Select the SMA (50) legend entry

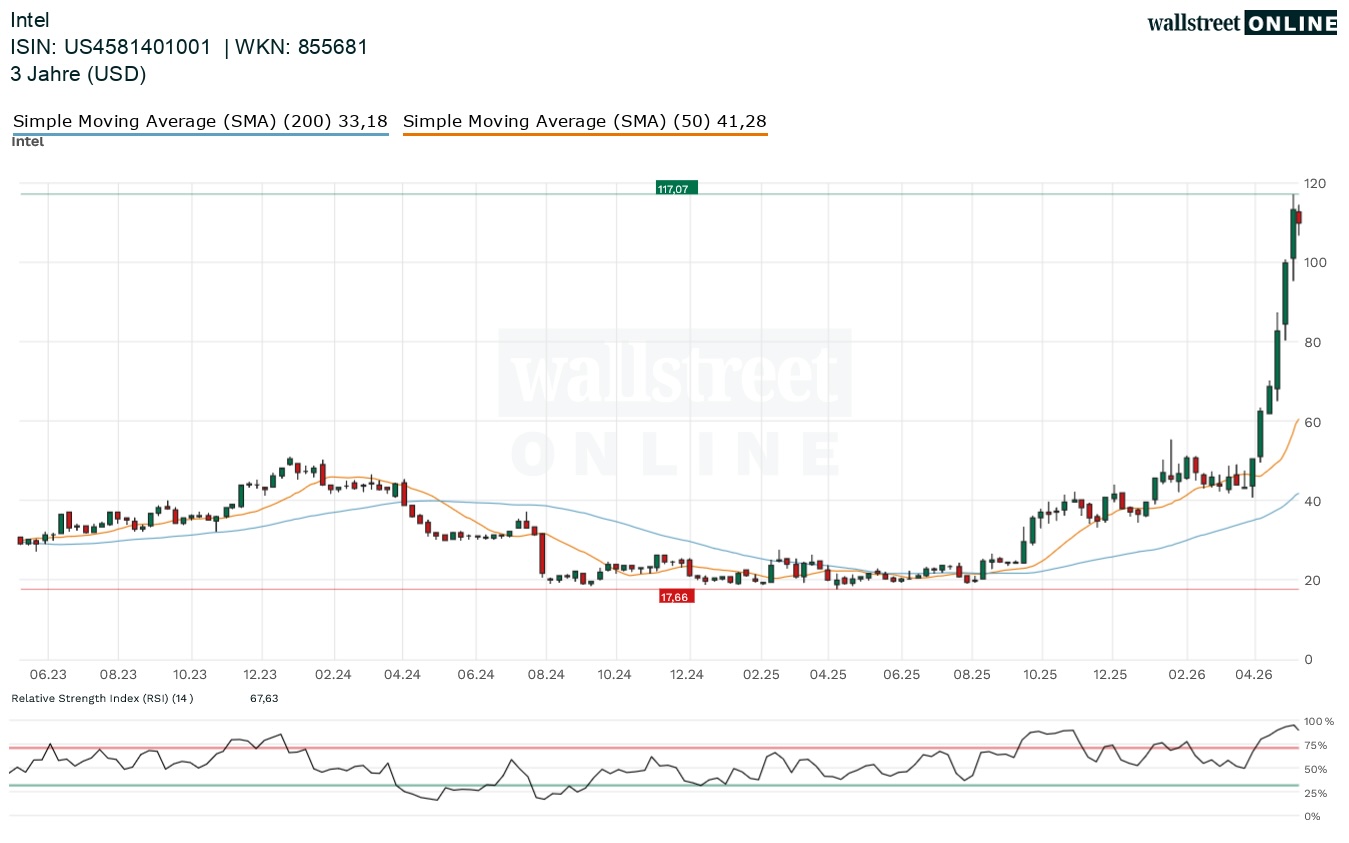pyautogui.click(x=585, y=122)
